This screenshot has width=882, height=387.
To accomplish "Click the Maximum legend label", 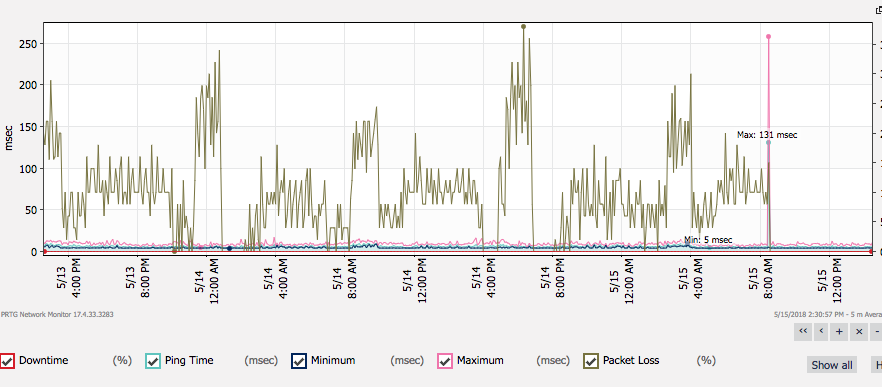I will [480, 361].
